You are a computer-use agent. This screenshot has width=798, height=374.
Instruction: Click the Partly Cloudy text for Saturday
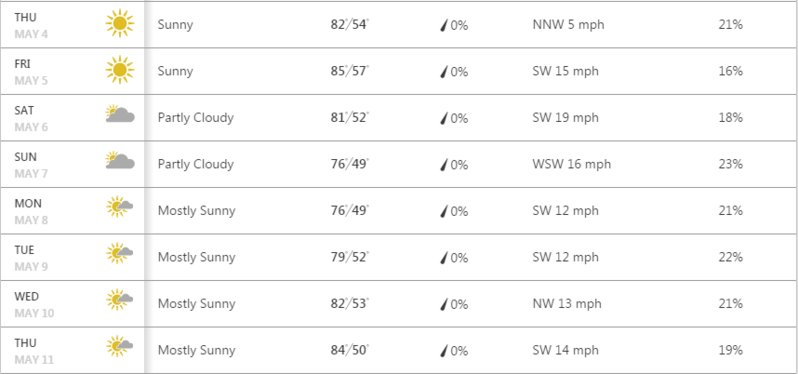pyautogui.click(x=195, y=118)
